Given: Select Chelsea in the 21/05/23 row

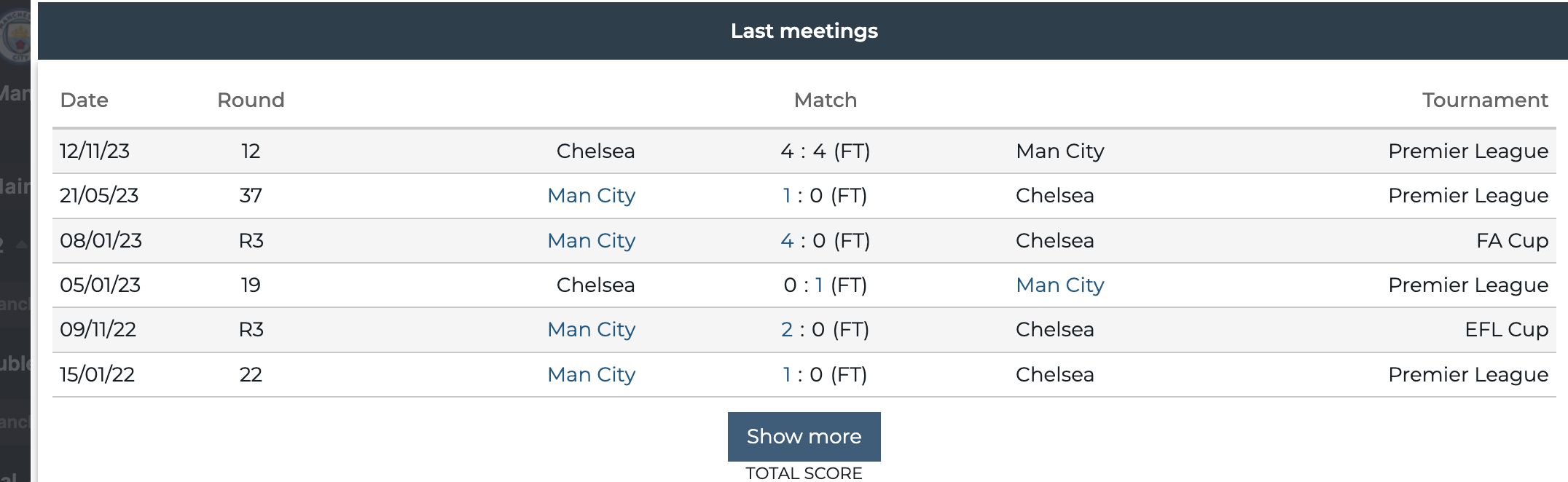Looking at the screenshot, I should [x=1054, y=195].
